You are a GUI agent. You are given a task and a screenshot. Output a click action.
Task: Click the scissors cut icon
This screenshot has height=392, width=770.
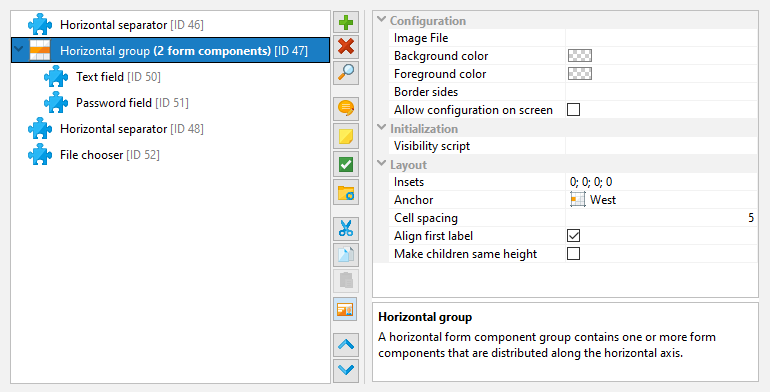[x=346, y=229]
